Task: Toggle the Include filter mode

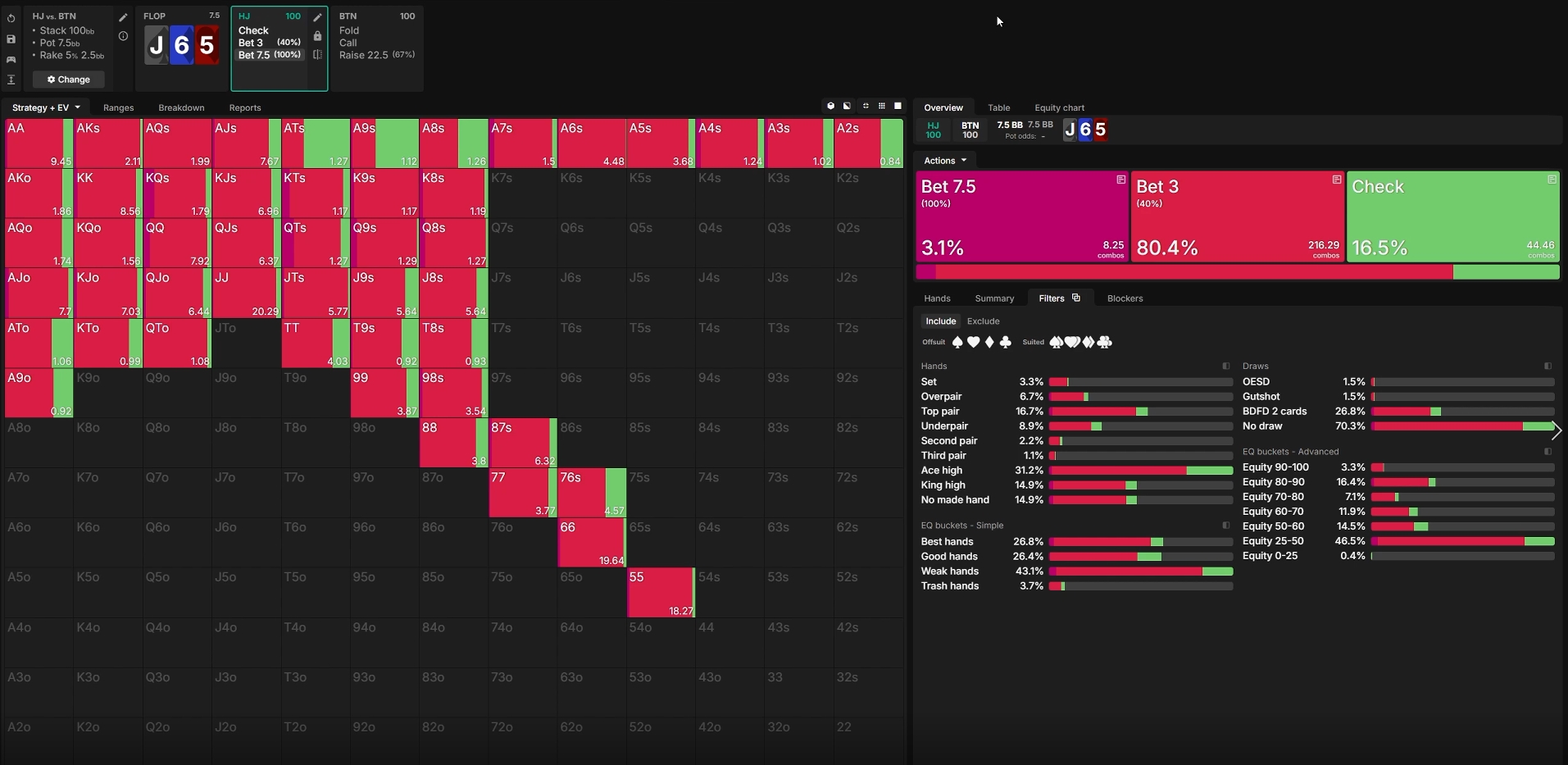Action: (x=940, y=321)
